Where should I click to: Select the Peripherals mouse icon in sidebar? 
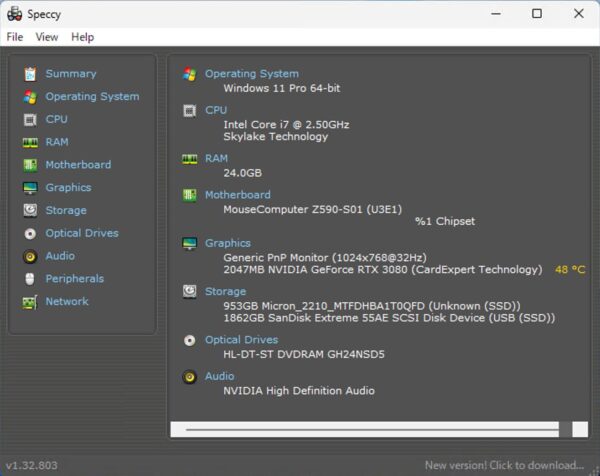pyautogui.click(x=30, y=279)
